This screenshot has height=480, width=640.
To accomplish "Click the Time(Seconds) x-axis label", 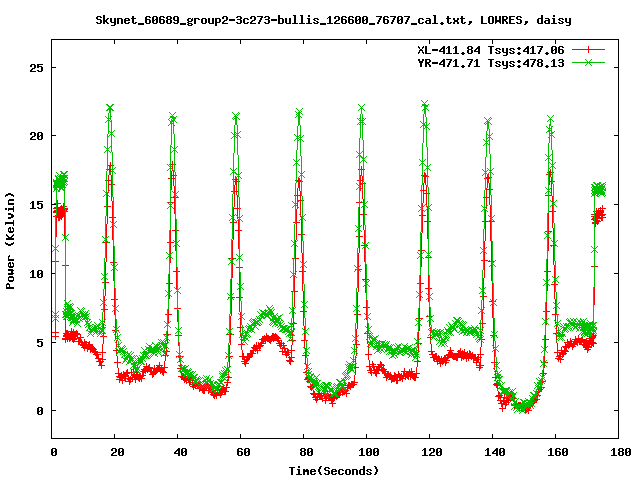I will 333,471.
